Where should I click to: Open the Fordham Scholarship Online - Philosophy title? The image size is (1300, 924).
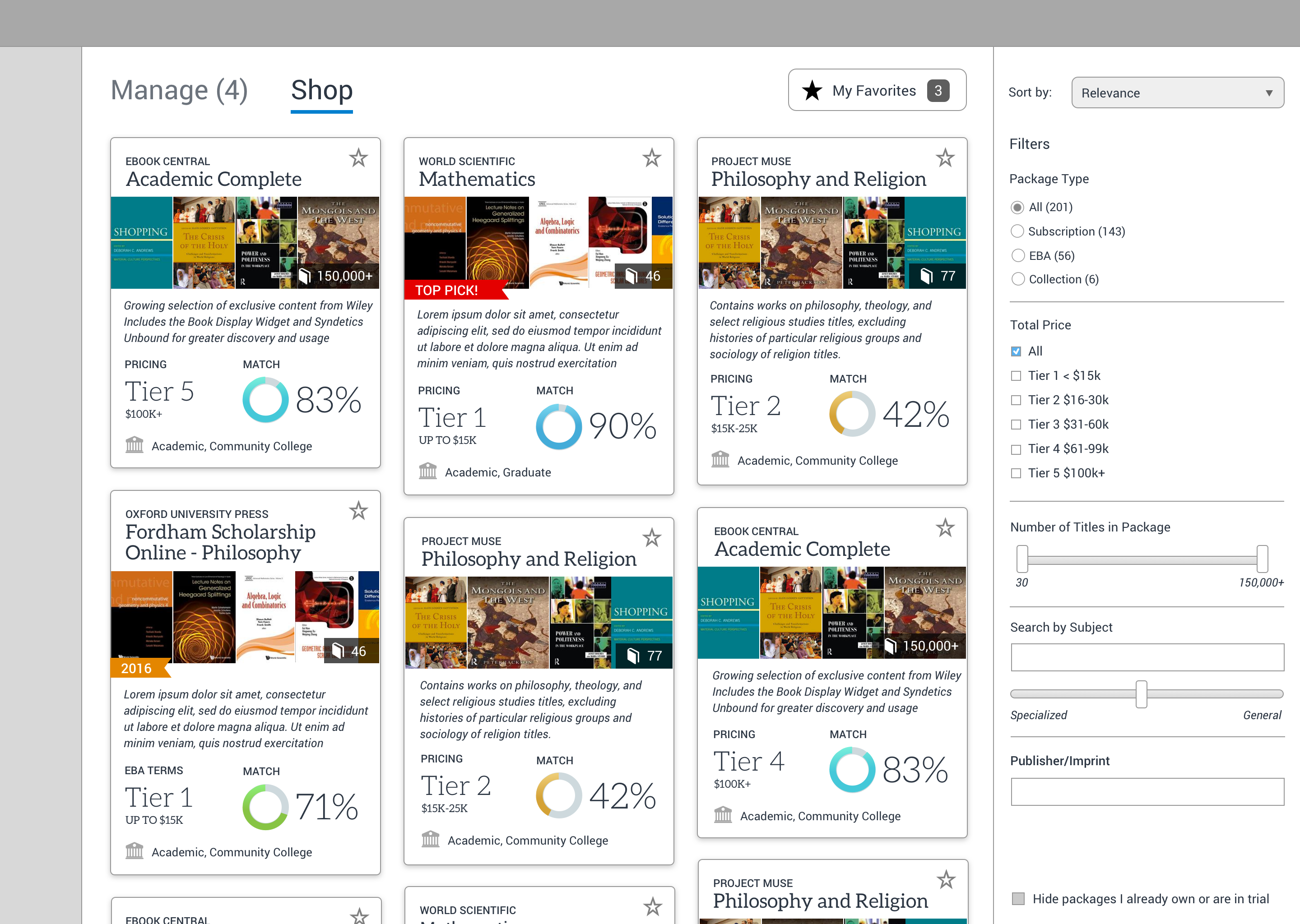220,542
